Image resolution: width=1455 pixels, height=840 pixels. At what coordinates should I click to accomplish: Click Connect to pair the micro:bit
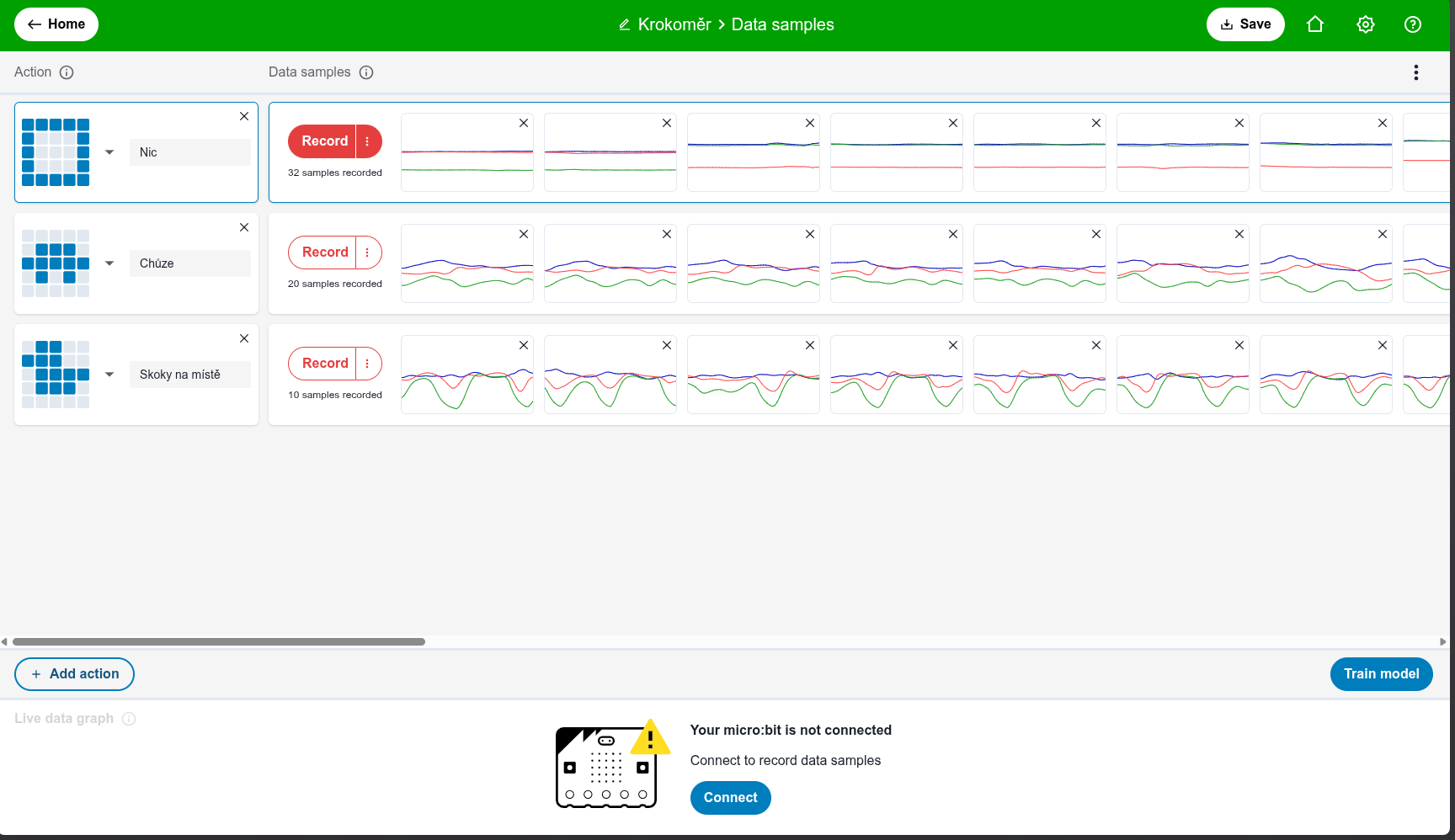[730, 798]
